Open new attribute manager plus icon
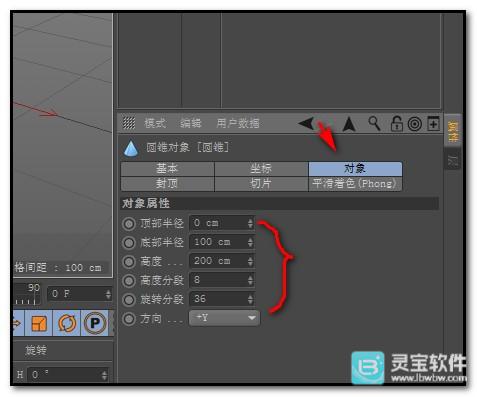Screen dimensions: 477x397 tap(433, 124)
